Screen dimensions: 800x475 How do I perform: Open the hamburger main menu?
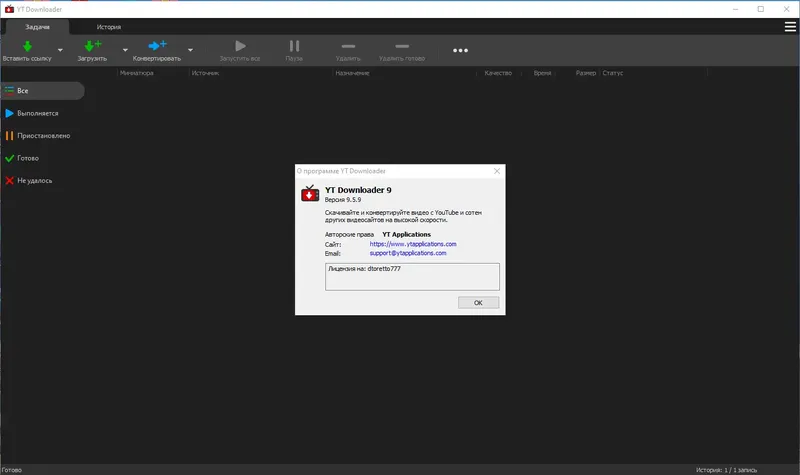(790, 27)
